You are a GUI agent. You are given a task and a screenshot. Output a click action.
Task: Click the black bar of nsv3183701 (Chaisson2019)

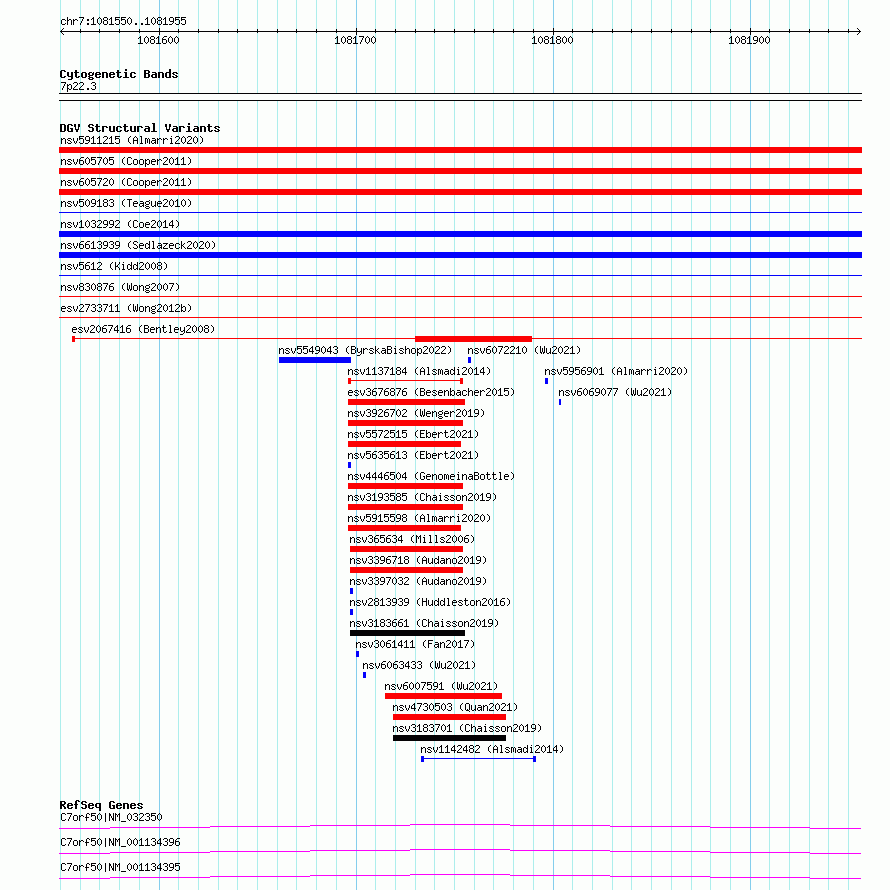[449, 738]
